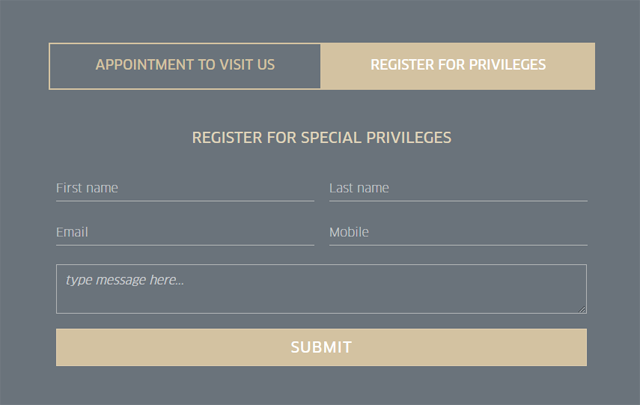Click the underline beneath Mobile
Image resolution: width=640 pixels, height=405 pixels.
458,245
